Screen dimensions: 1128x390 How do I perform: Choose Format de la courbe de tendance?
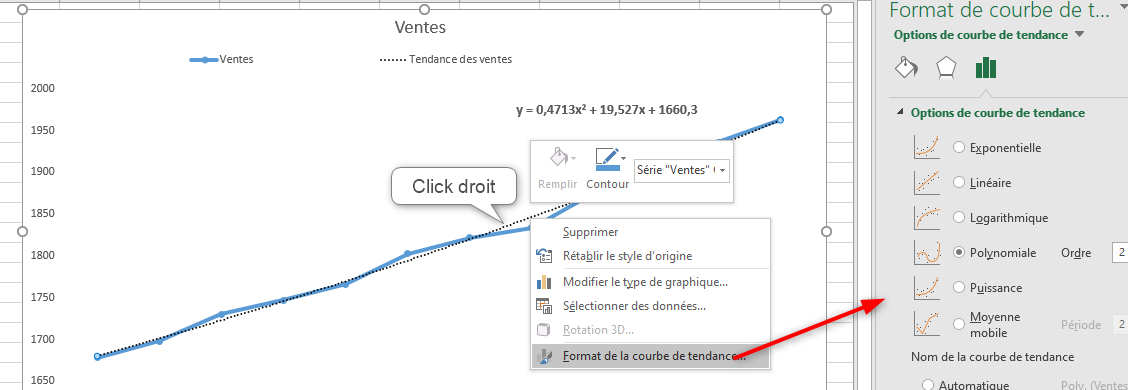(x=650, y=355)
